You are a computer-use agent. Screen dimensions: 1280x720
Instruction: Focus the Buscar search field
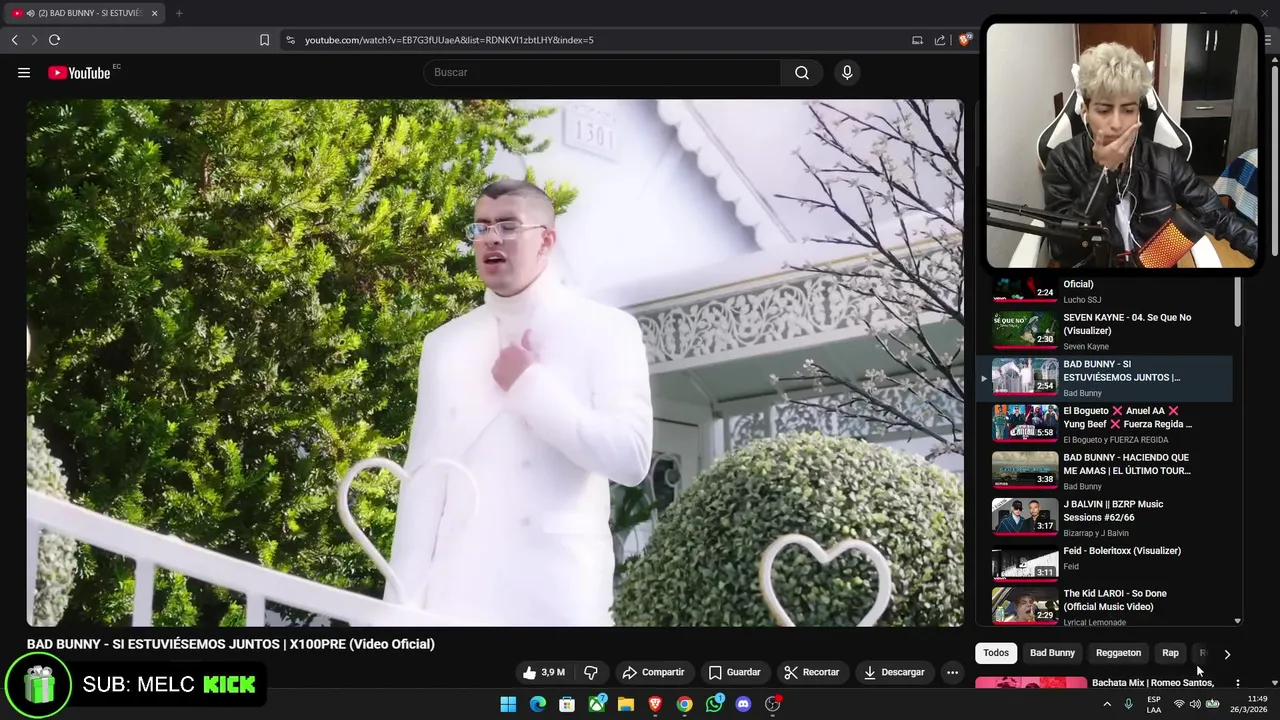pos(602,72)
